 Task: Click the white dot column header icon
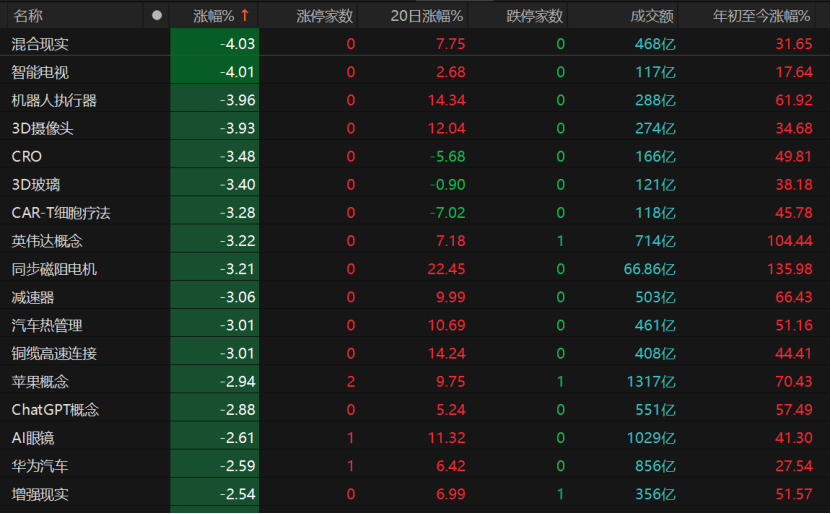(x=156, y=15)
